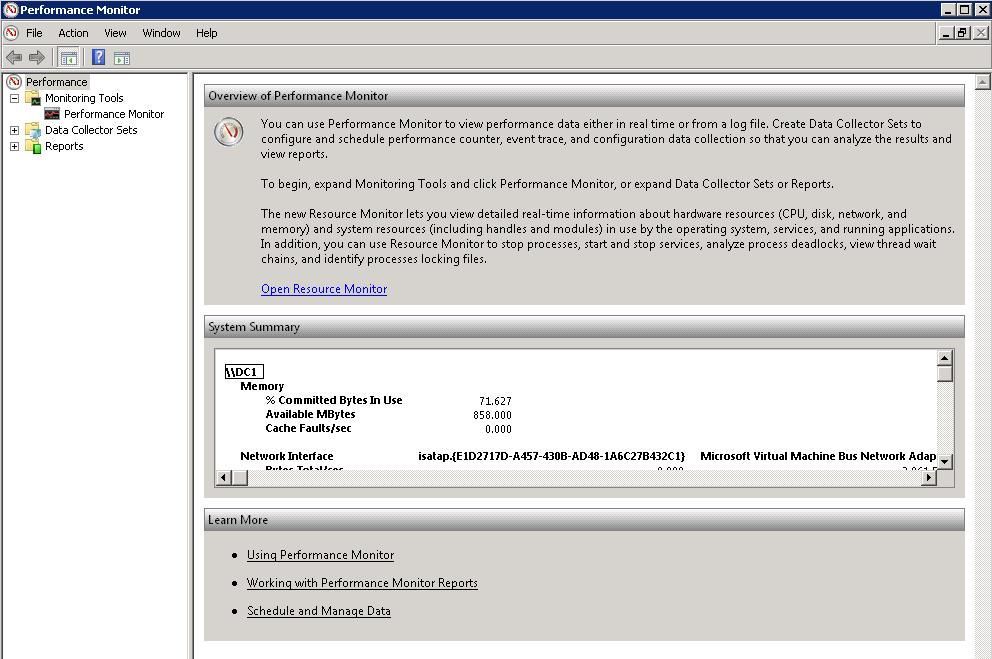The width and height of the screenshot is (992, 659).
Task: Click System Summary scroll left arrow
Action: [x=223, y=477]
